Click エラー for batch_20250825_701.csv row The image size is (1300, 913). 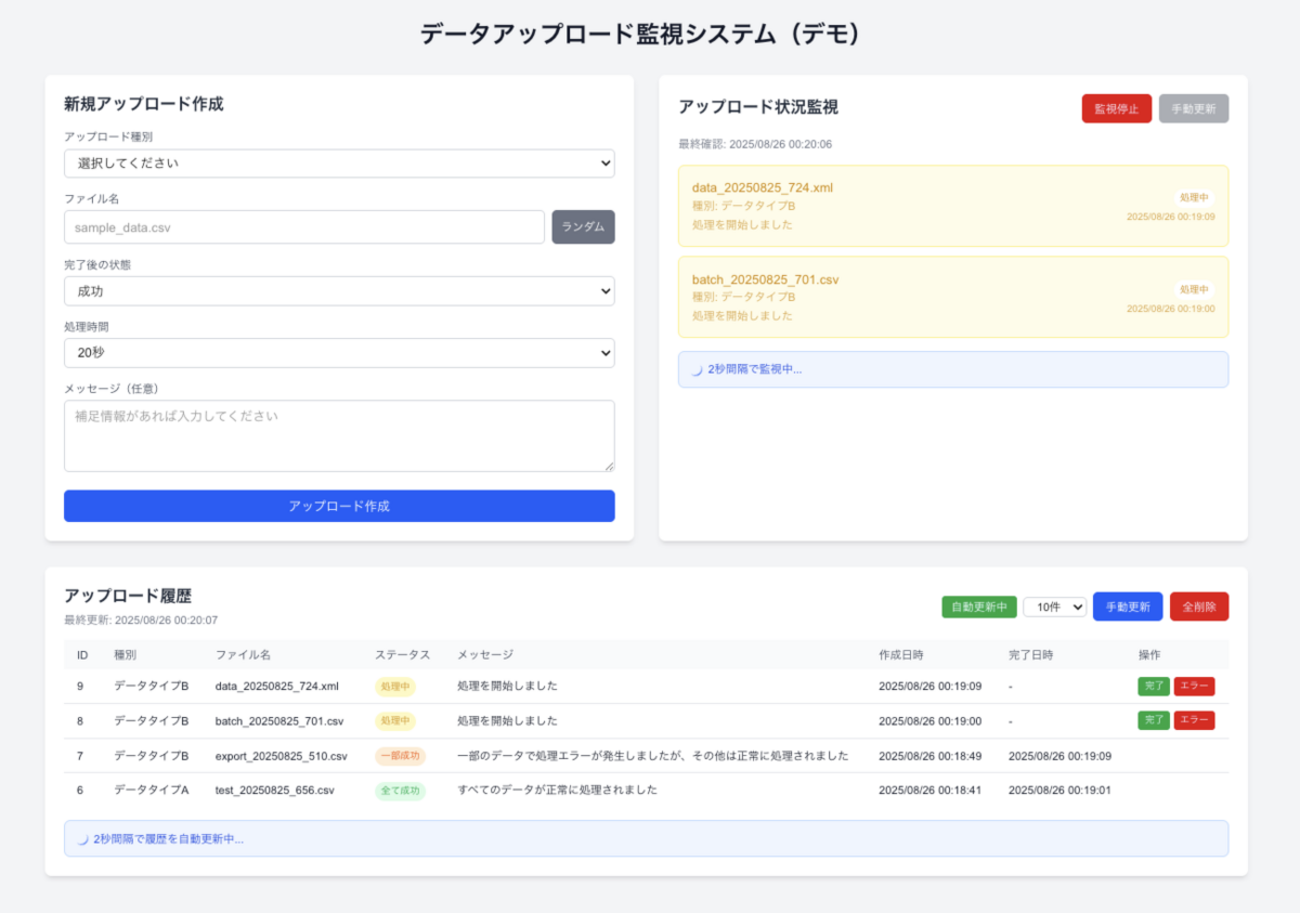[1194, 720]
